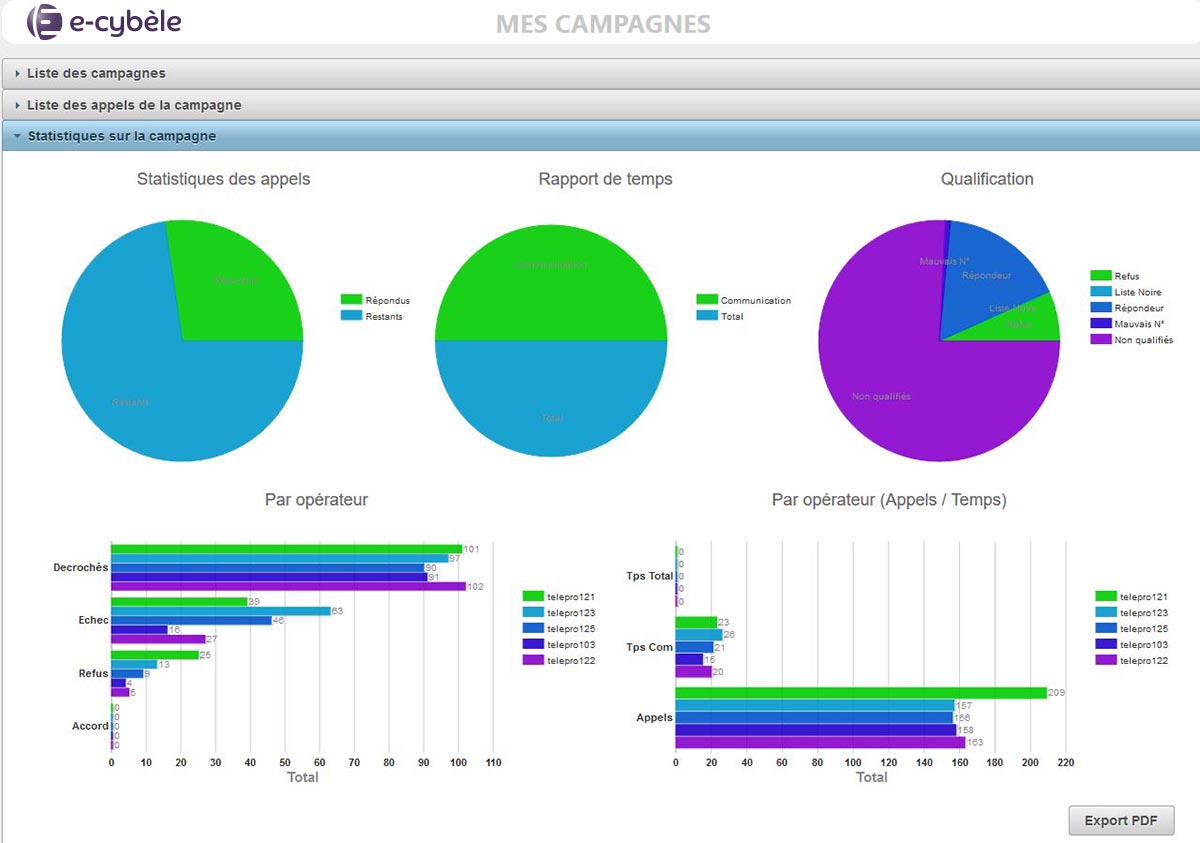Click the e-cybèle logo
Image resolution: width=1200 pixels, height=843 pixels.
[x=104, y=21]
